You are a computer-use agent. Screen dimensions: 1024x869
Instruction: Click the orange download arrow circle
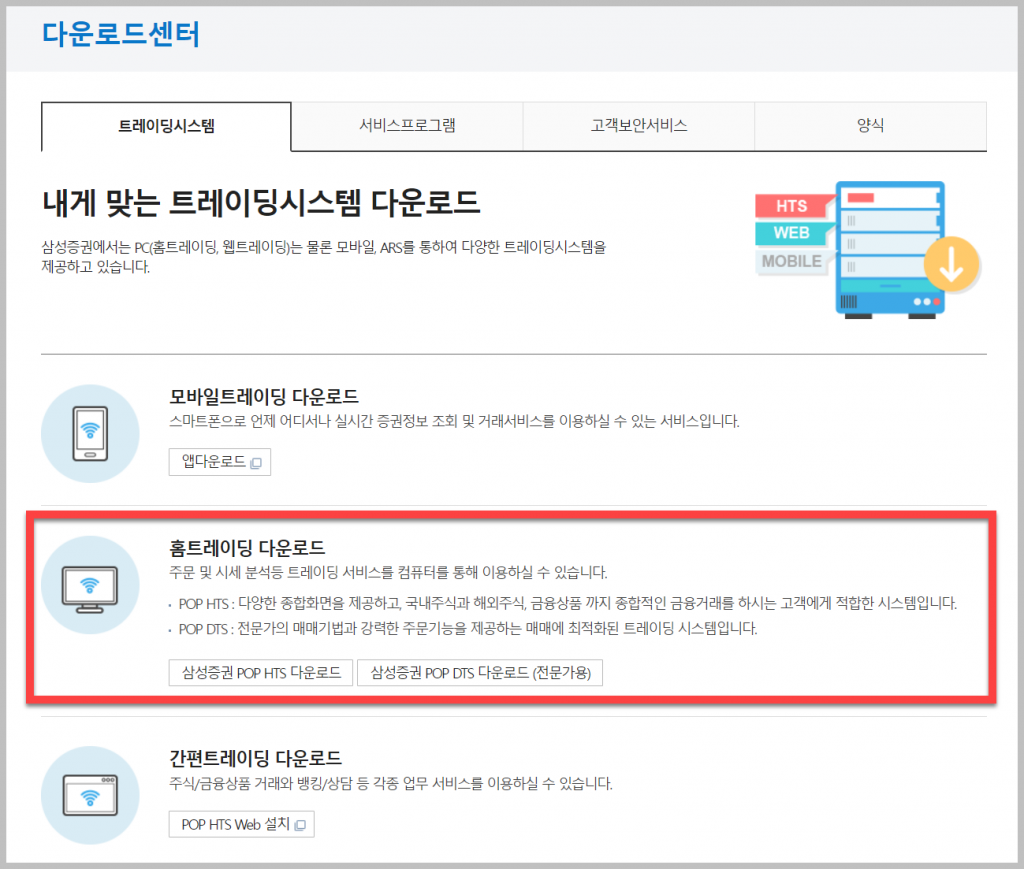pos(952,264)
